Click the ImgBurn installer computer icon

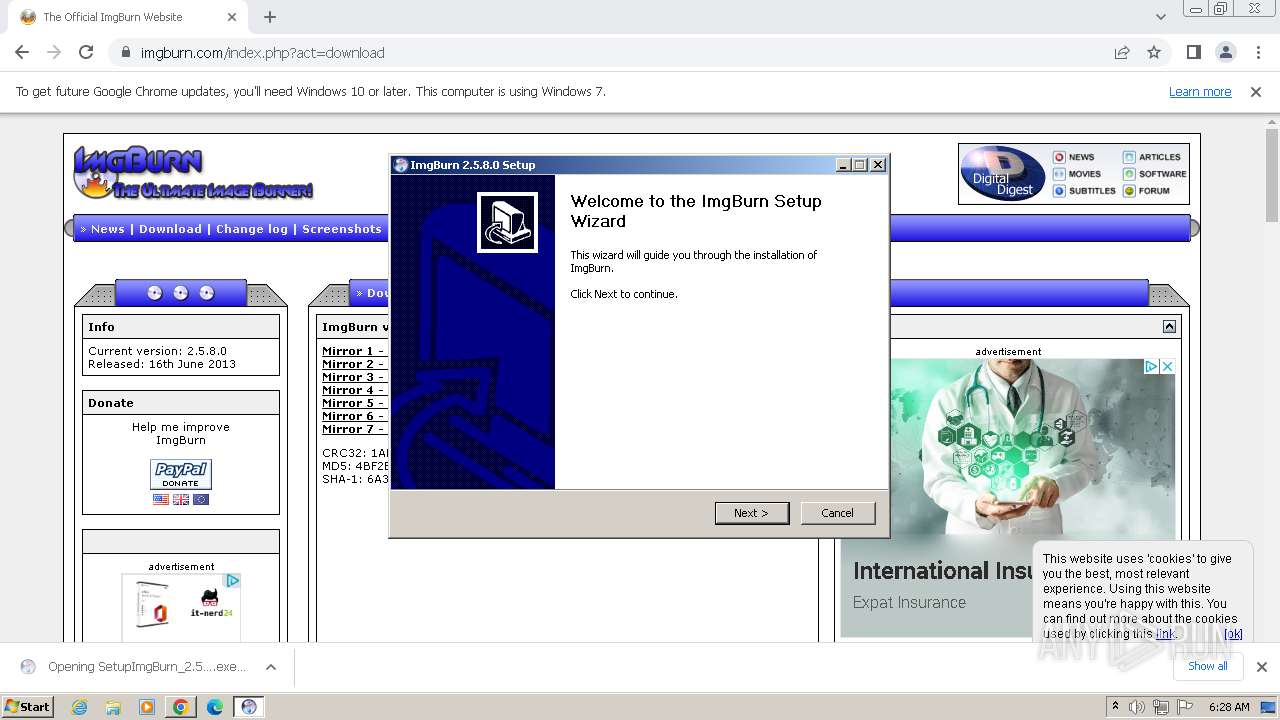pyautogui.click(x=507, y=222)
